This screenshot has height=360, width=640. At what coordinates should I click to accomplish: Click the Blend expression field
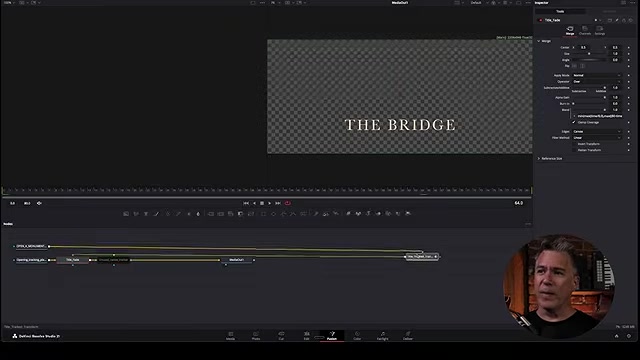coord(599,116)
